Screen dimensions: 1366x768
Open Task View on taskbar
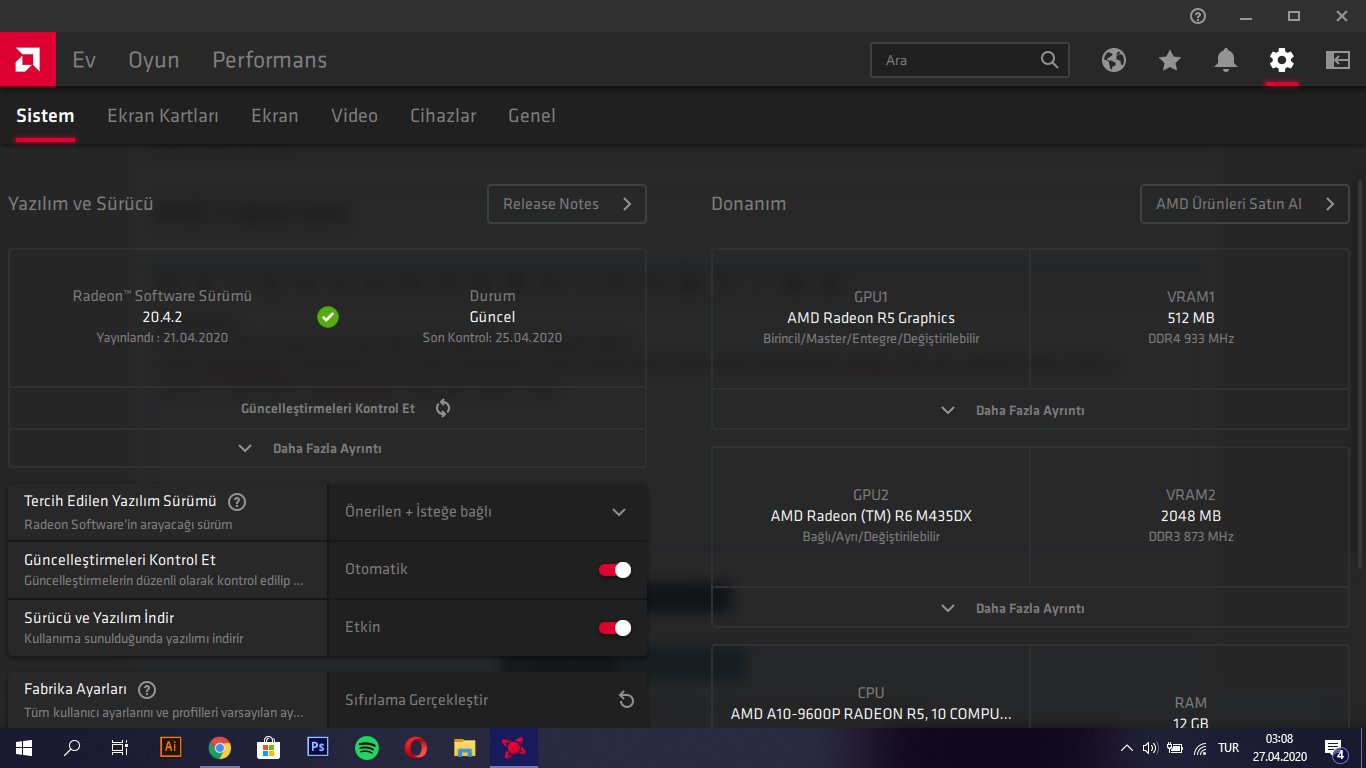120,747
